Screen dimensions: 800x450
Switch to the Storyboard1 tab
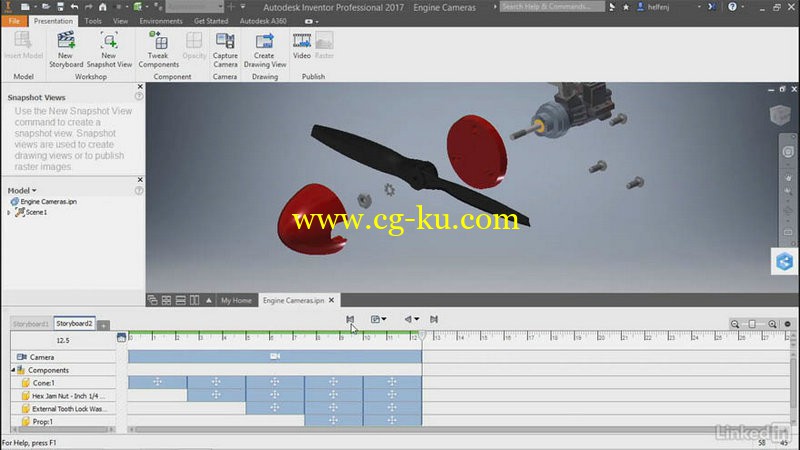click(x=31, y=324)
